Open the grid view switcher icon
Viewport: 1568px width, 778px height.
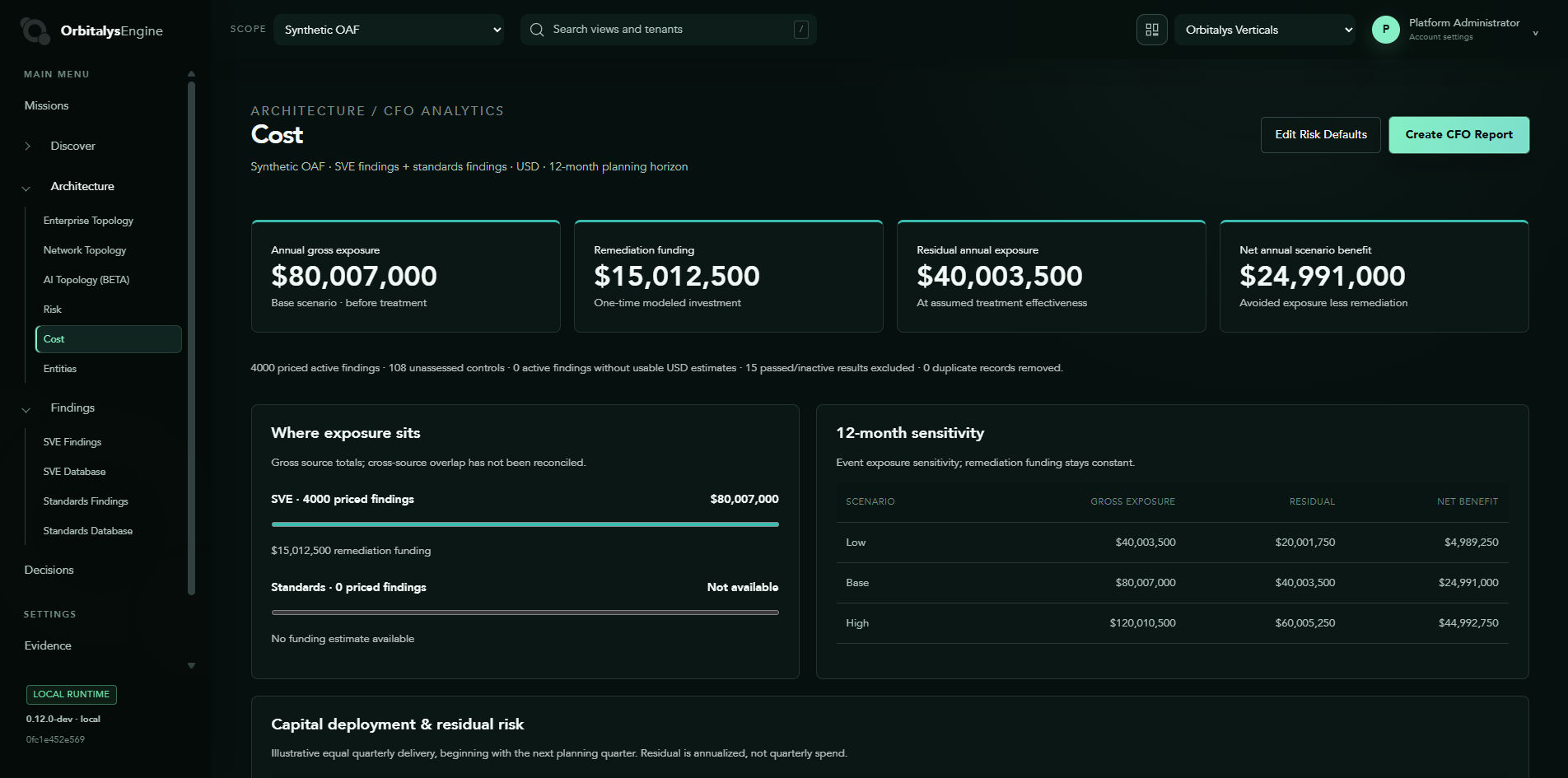pyautogui.click(x=1152, y=30)
